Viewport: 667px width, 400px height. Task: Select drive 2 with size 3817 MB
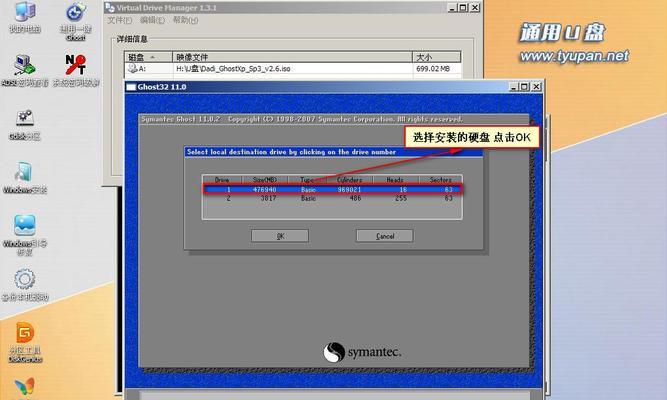tap(332, 198)
